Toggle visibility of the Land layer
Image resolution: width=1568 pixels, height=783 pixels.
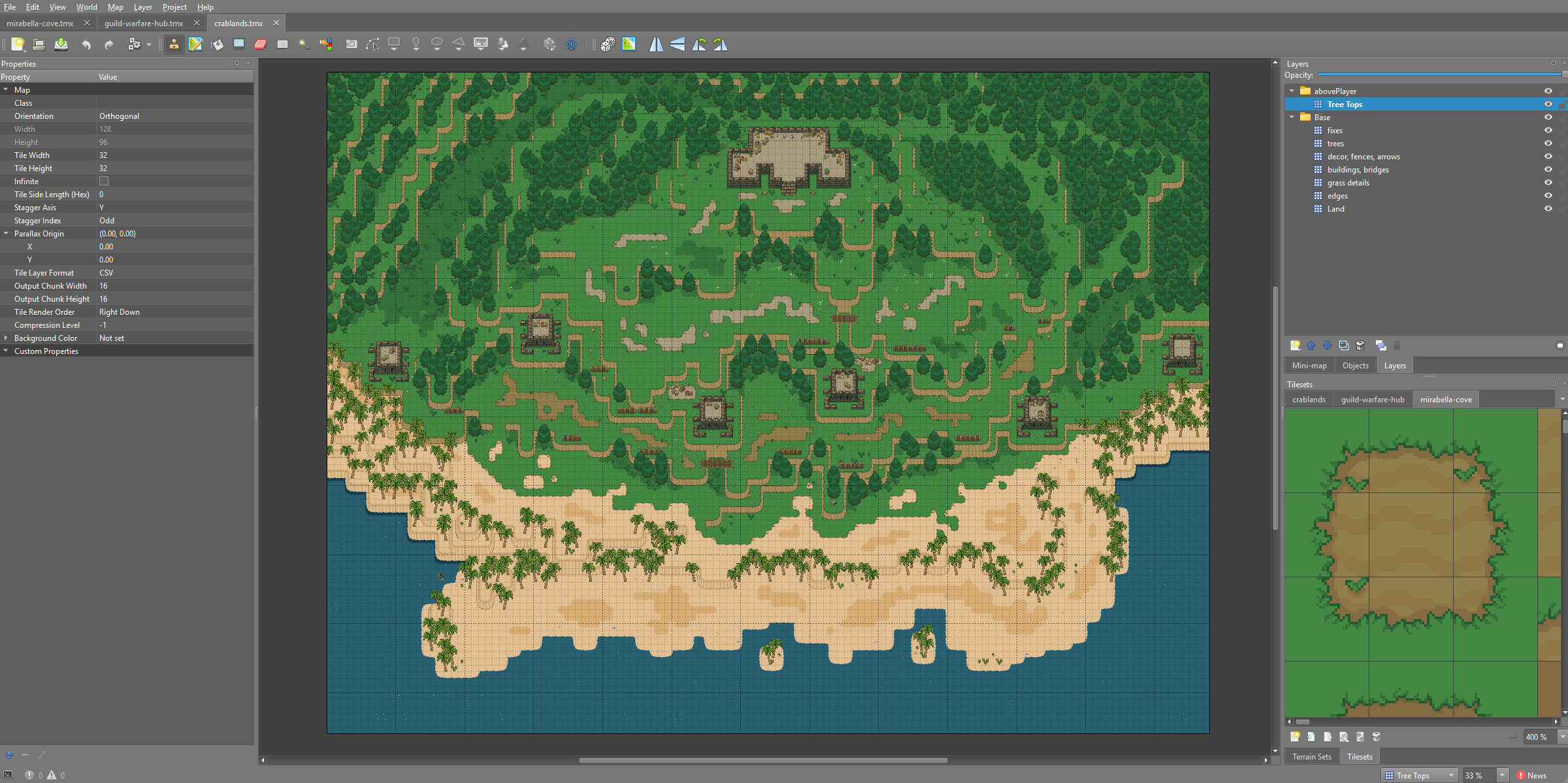(1548, 209)
